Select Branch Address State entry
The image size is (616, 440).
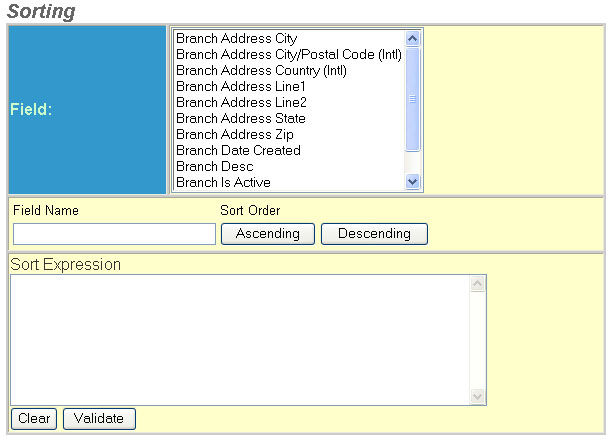pos(241,119)
